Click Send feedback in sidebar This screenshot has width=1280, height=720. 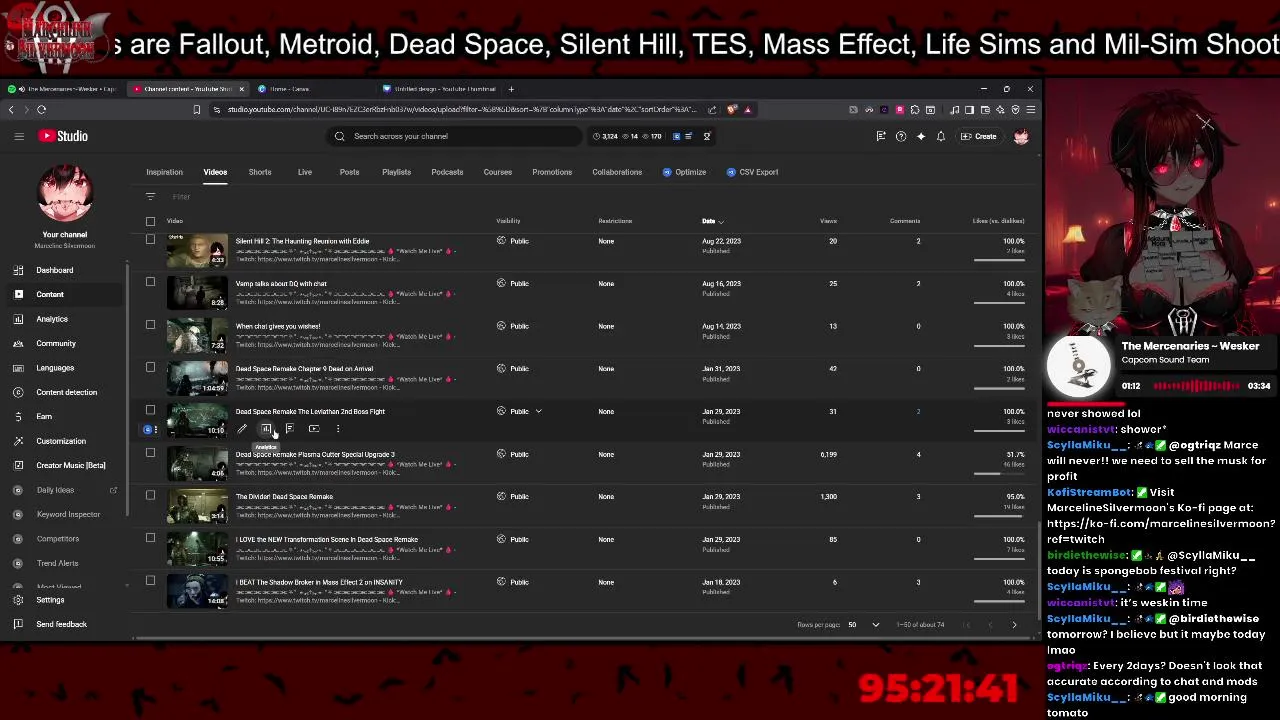click(61, 624)
